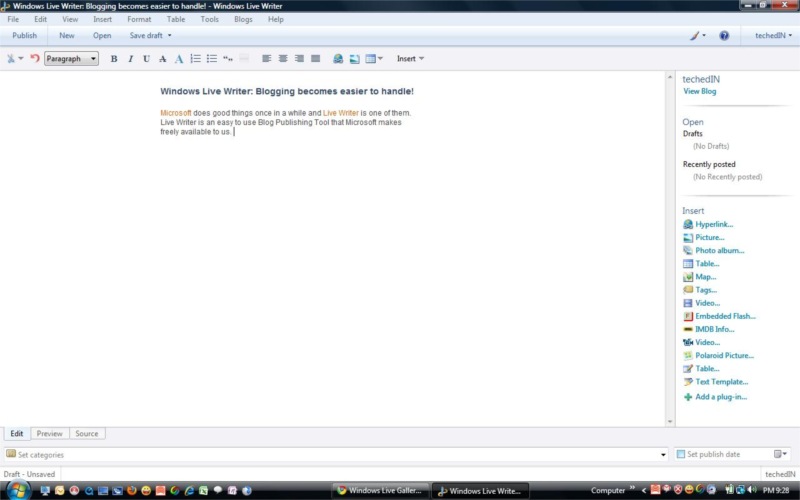Expand the Set categories dropdown arrow
800x500 pixels.
click(x=663, y=455)
